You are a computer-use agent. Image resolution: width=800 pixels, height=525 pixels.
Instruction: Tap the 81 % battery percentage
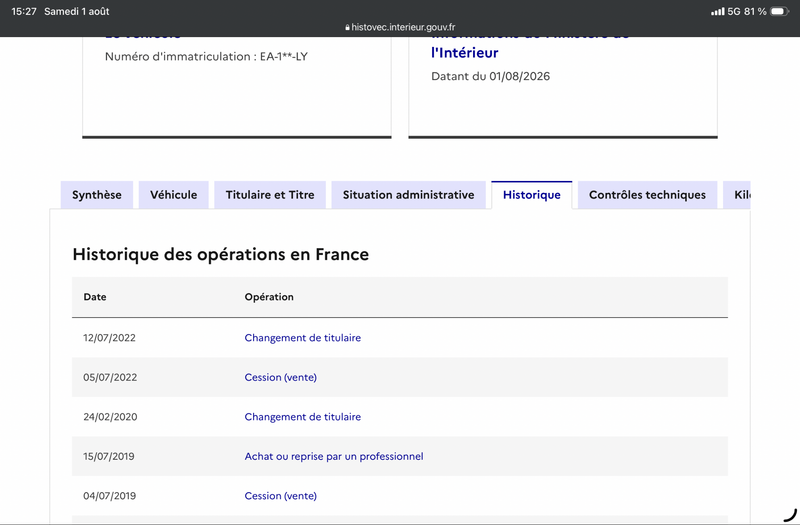[755, 11]
